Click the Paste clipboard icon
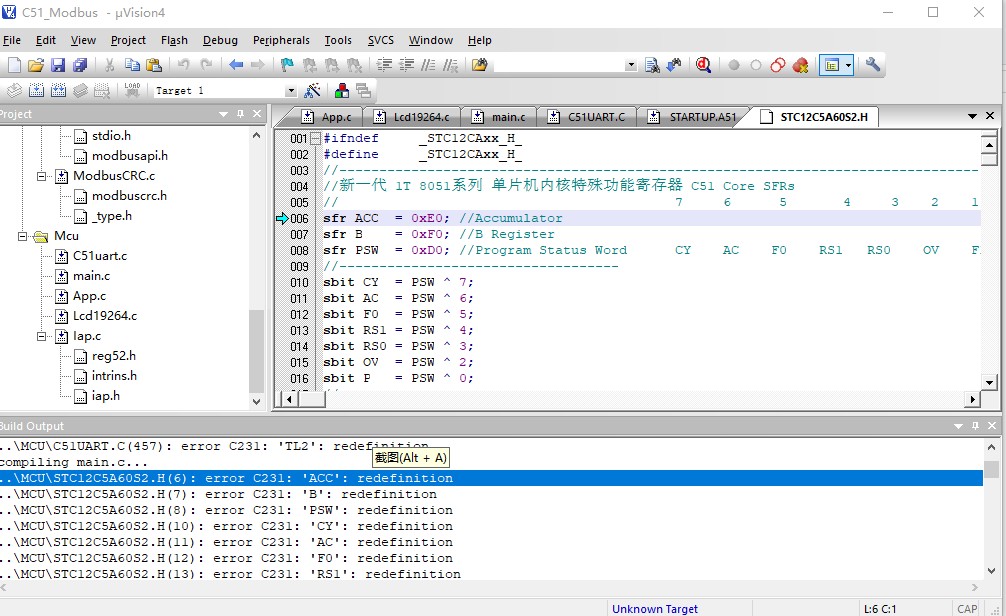Image resolution: width=1006 pixels, height=616 pixels. tap(154, 65)
